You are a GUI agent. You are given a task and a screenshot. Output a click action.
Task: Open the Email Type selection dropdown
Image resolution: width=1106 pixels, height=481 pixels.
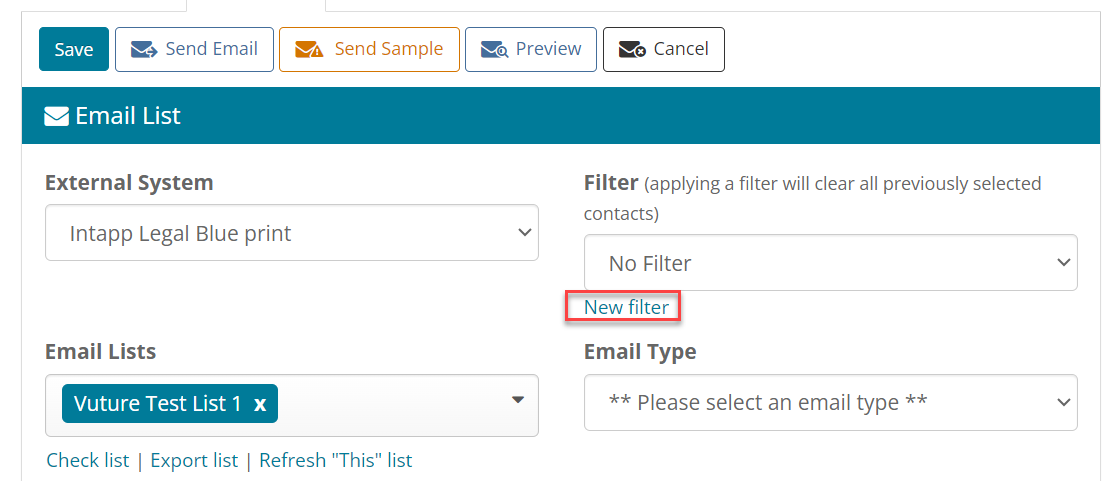[831, 402]
